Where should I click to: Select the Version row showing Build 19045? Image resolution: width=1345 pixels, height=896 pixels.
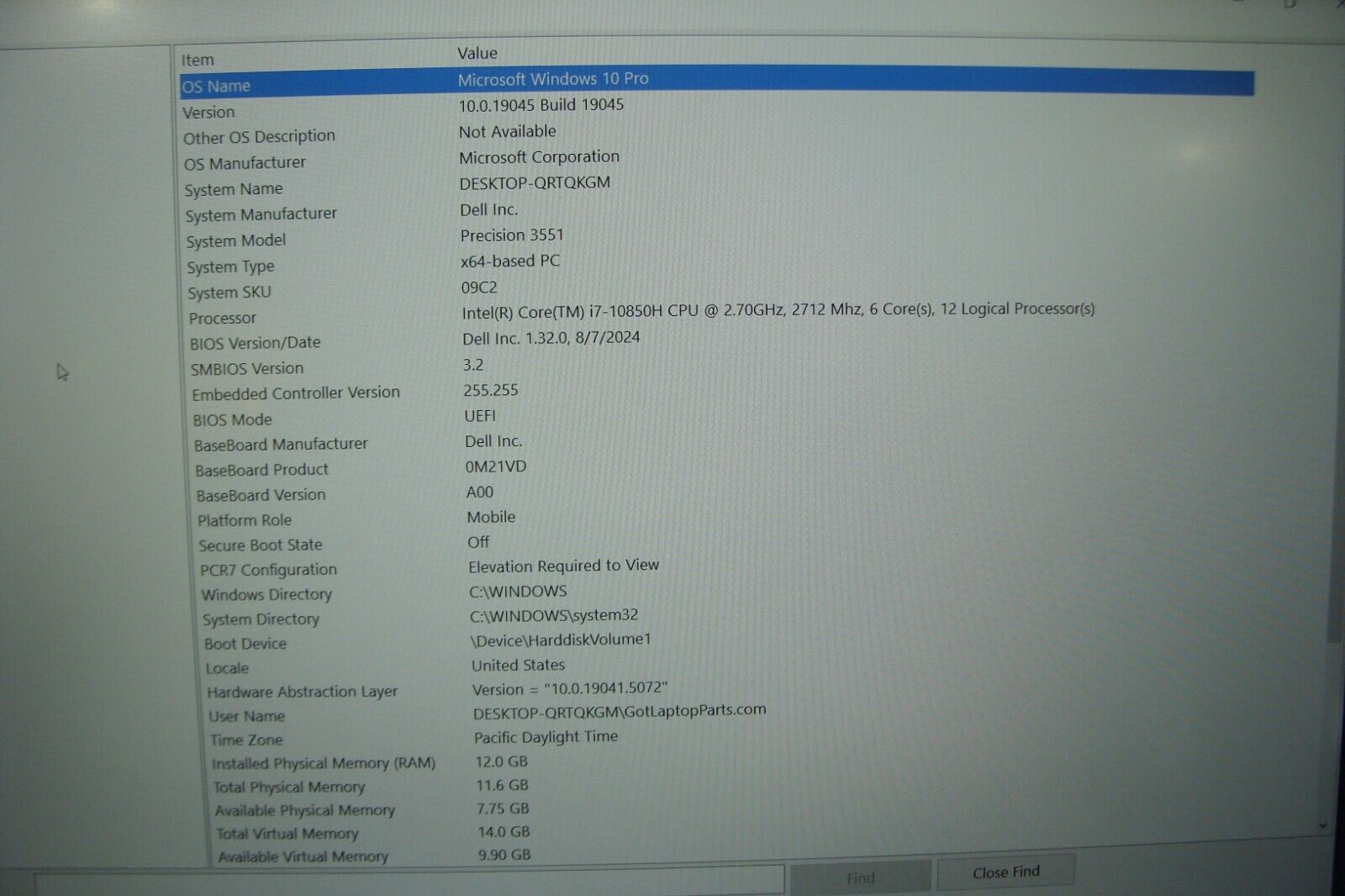336,108
